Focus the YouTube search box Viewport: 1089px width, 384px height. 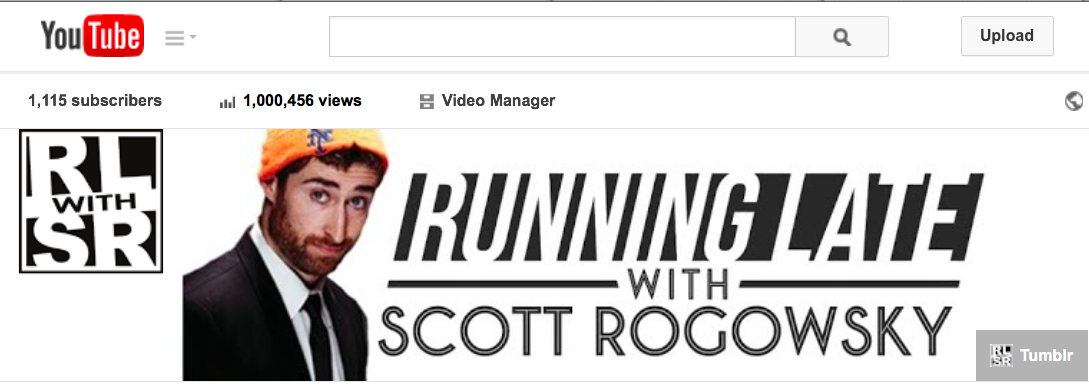pos(562,37)
